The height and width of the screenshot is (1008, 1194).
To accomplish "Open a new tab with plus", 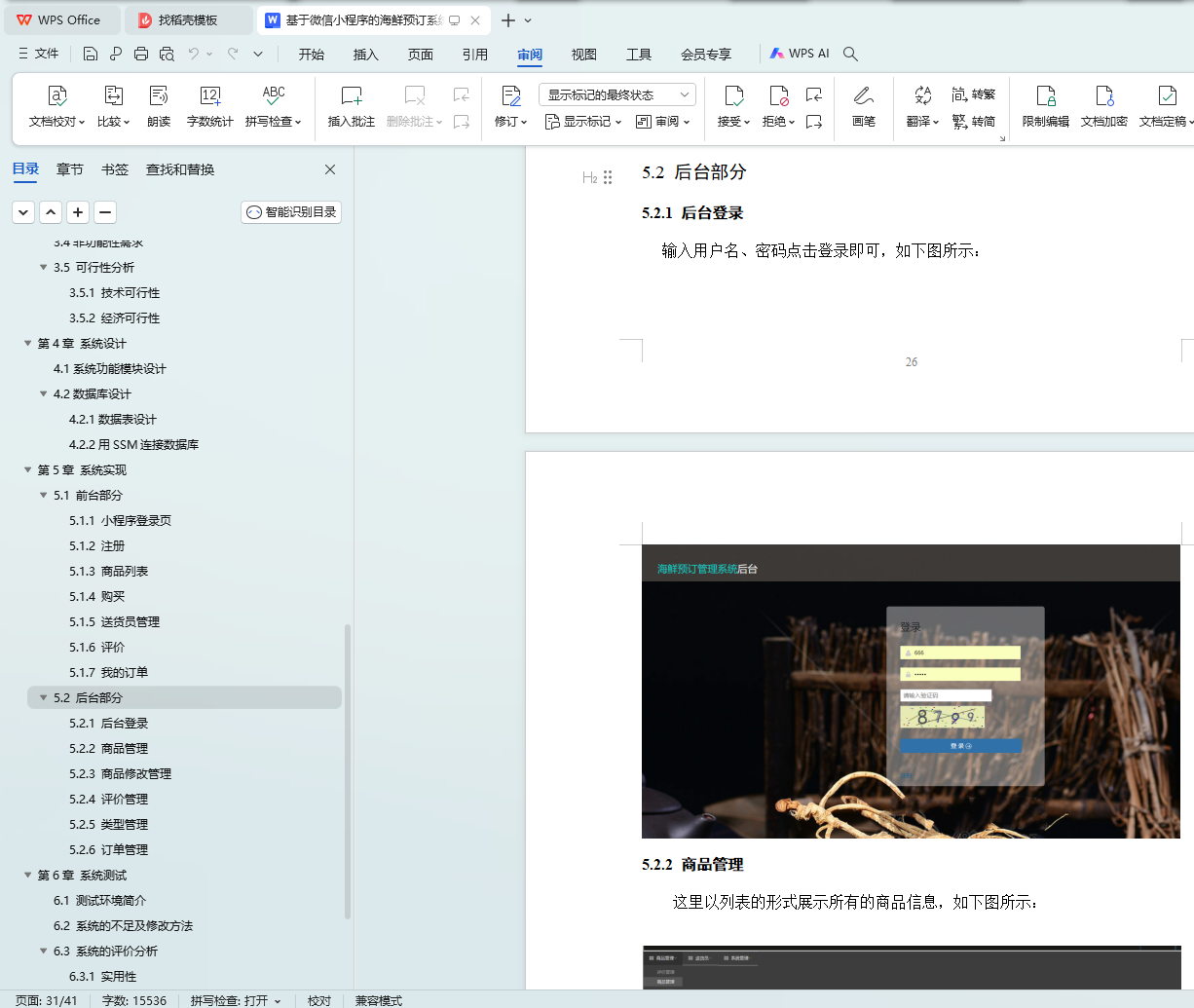I will click(x=507, y=19).
